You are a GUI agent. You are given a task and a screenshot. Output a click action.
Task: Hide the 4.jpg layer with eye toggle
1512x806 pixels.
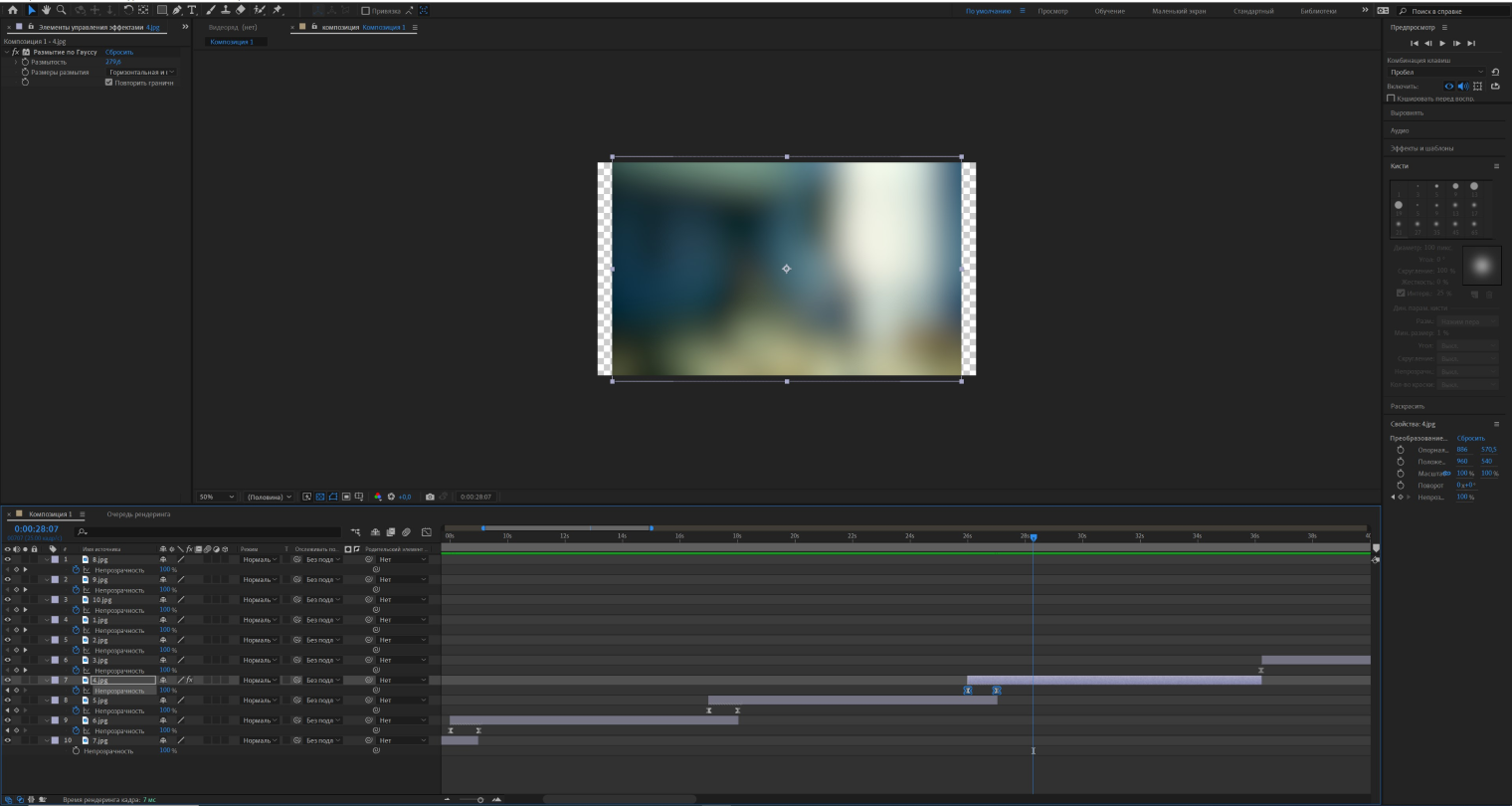click(x=8, y=681)
